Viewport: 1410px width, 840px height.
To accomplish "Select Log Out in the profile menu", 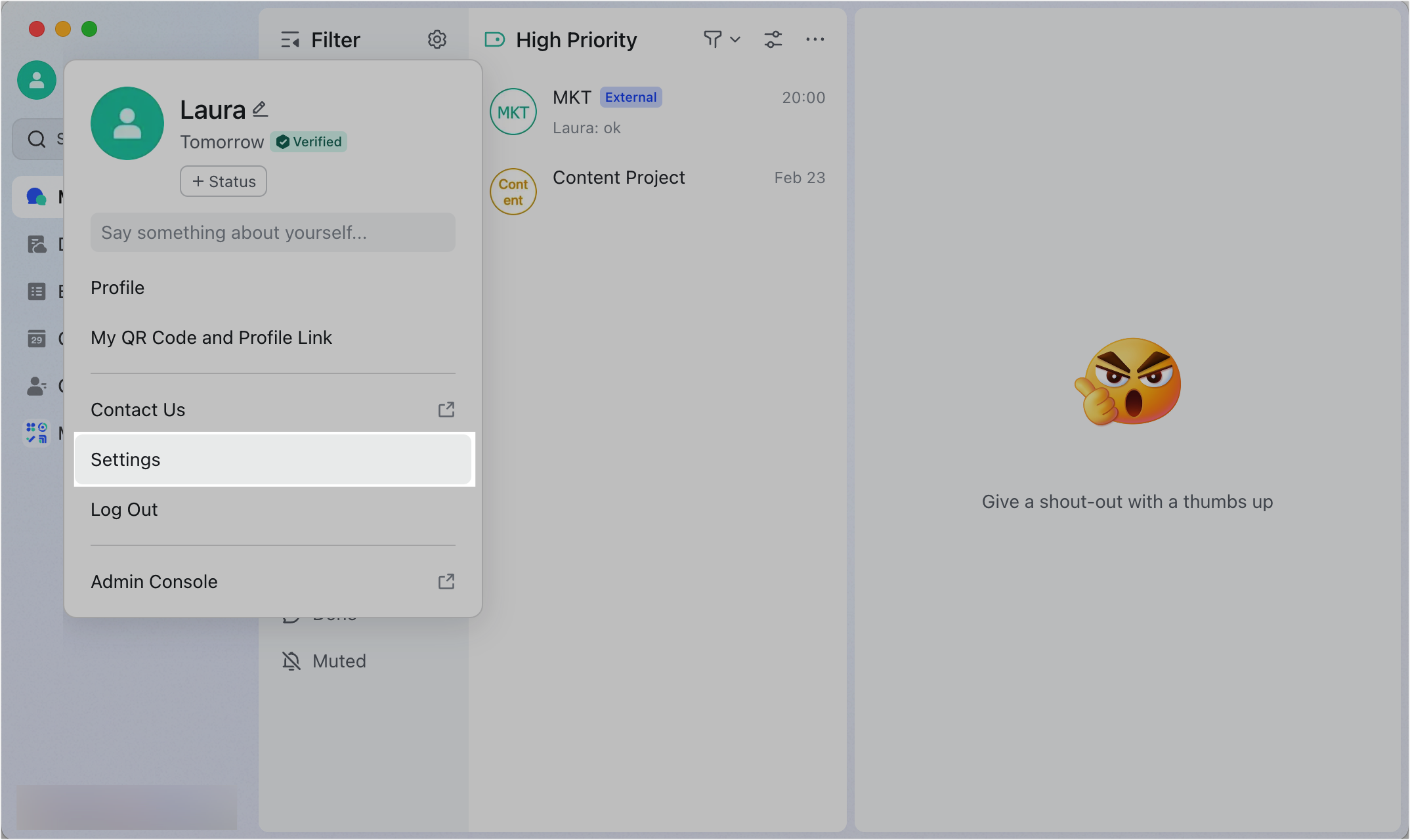I will (x=124, y=509).
